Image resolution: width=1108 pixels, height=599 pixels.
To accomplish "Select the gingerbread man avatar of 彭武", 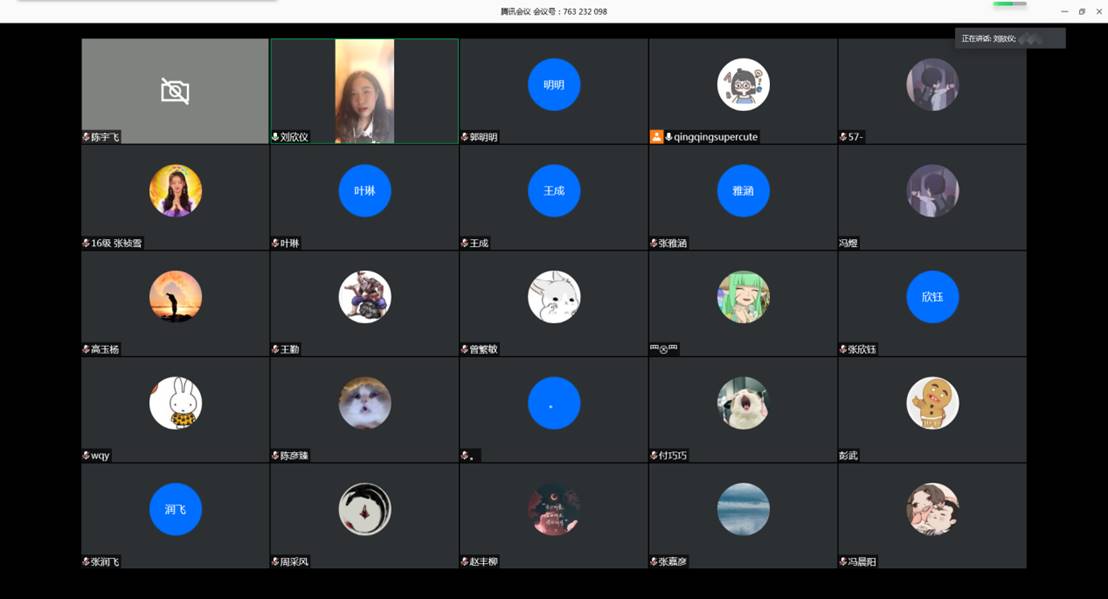I will coord(932,403).
